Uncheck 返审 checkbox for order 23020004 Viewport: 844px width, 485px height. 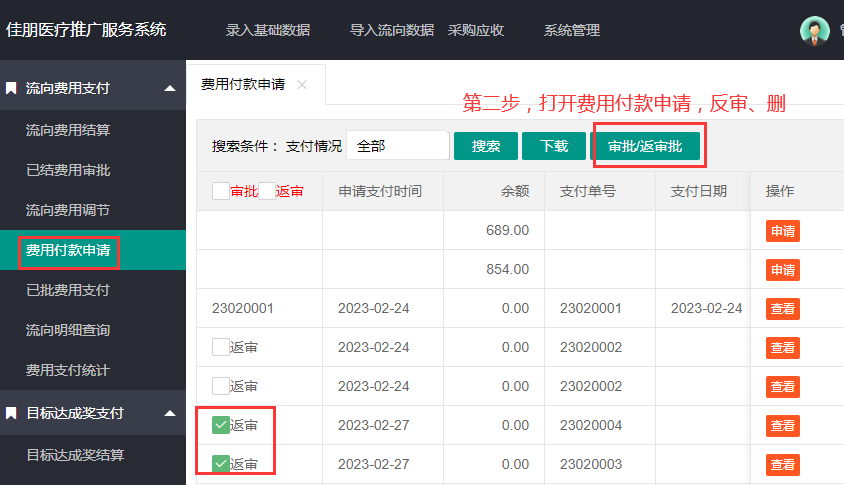(221, 425)
